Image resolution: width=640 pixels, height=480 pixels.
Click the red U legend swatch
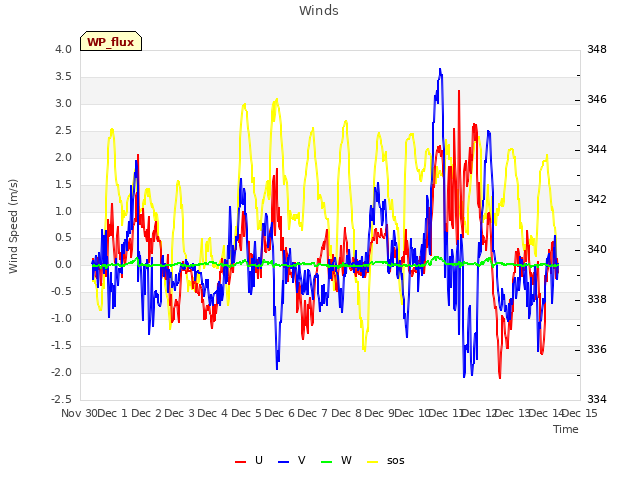[240, 462]
